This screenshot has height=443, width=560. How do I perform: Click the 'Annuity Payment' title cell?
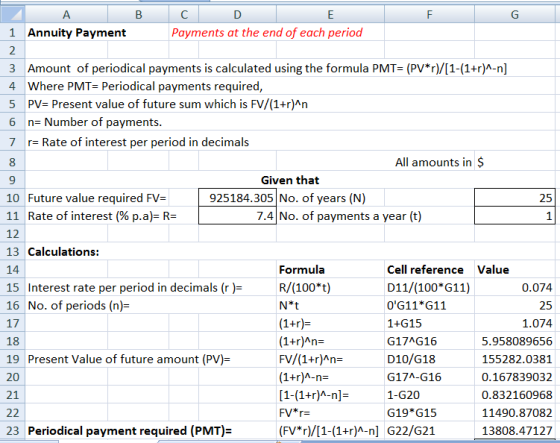point(77,33)
